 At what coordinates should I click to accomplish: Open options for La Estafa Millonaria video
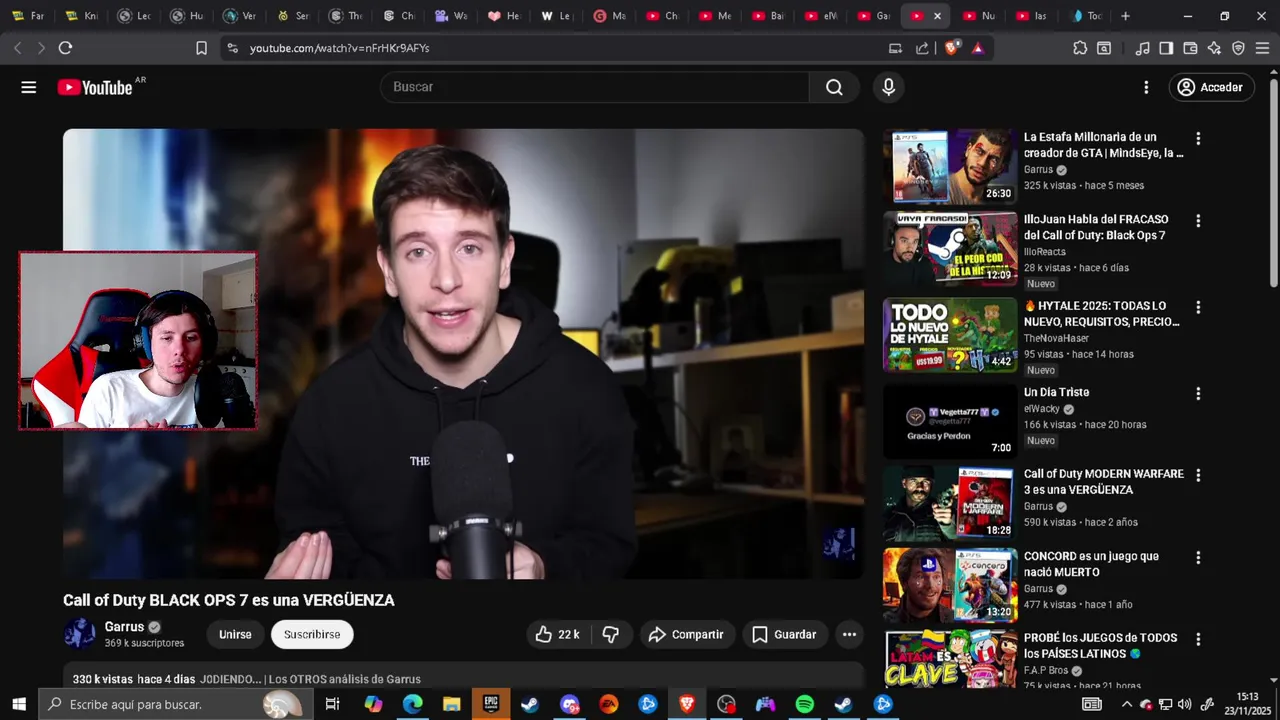1198,139
